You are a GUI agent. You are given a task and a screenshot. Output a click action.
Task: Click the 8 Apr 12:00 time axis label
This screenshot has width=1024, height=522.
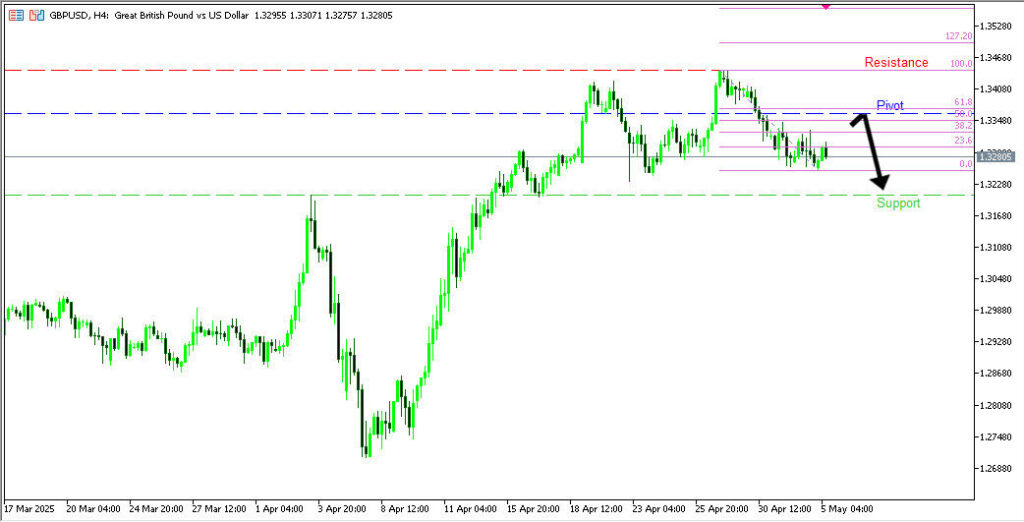(405, 508)
